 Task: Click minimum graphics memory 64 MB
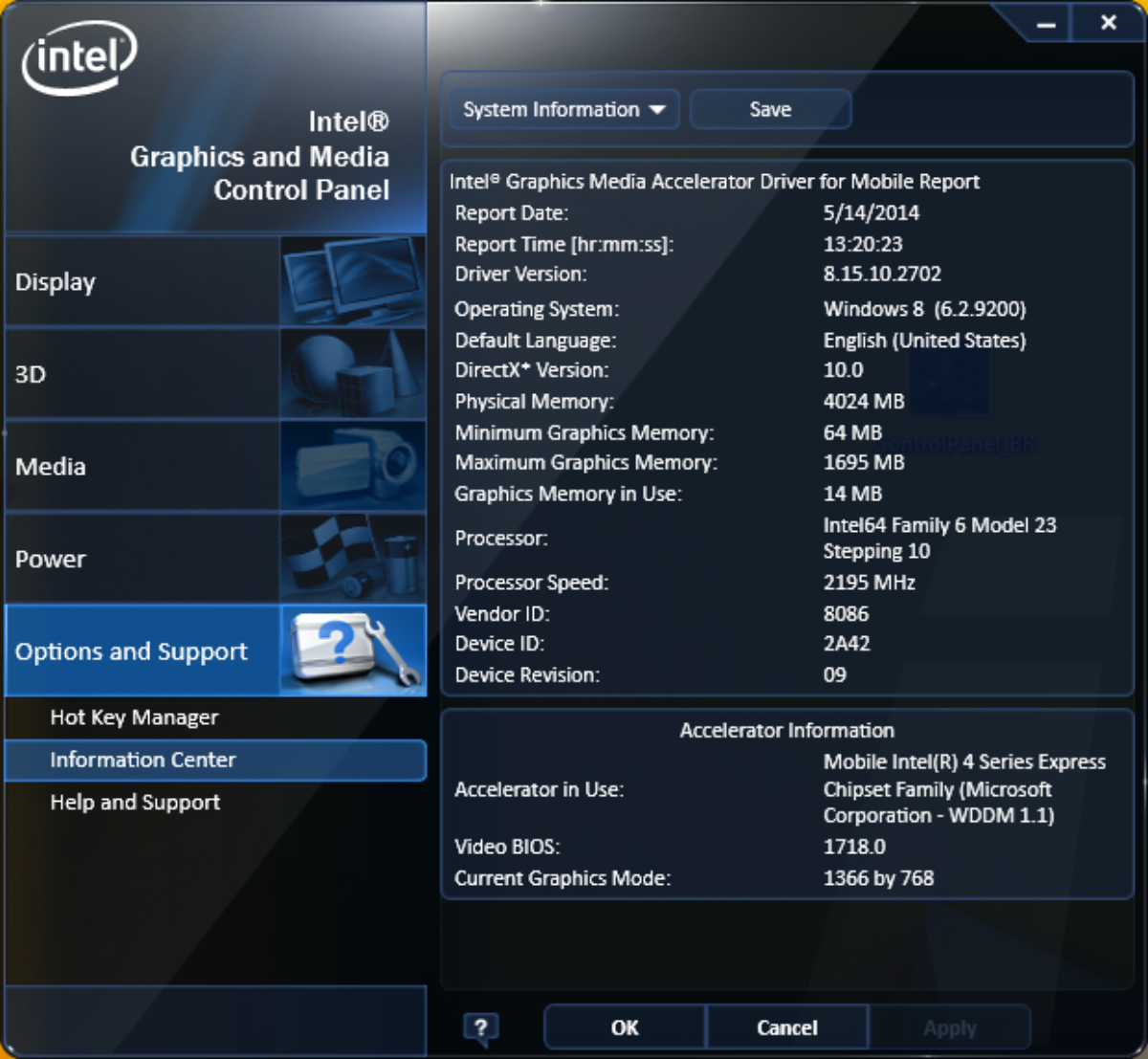(x=852, y=432)
